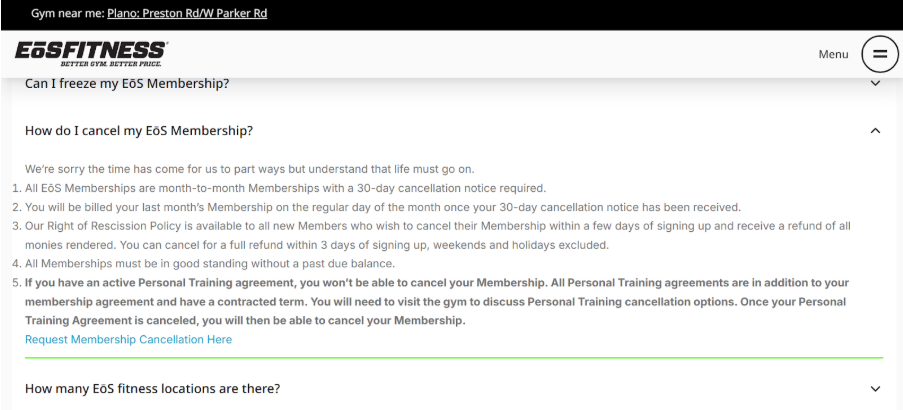Open the circular hamburger menu icon
Image resolution: width=903 pixels, height=410 pixels.
coord(879,54)
